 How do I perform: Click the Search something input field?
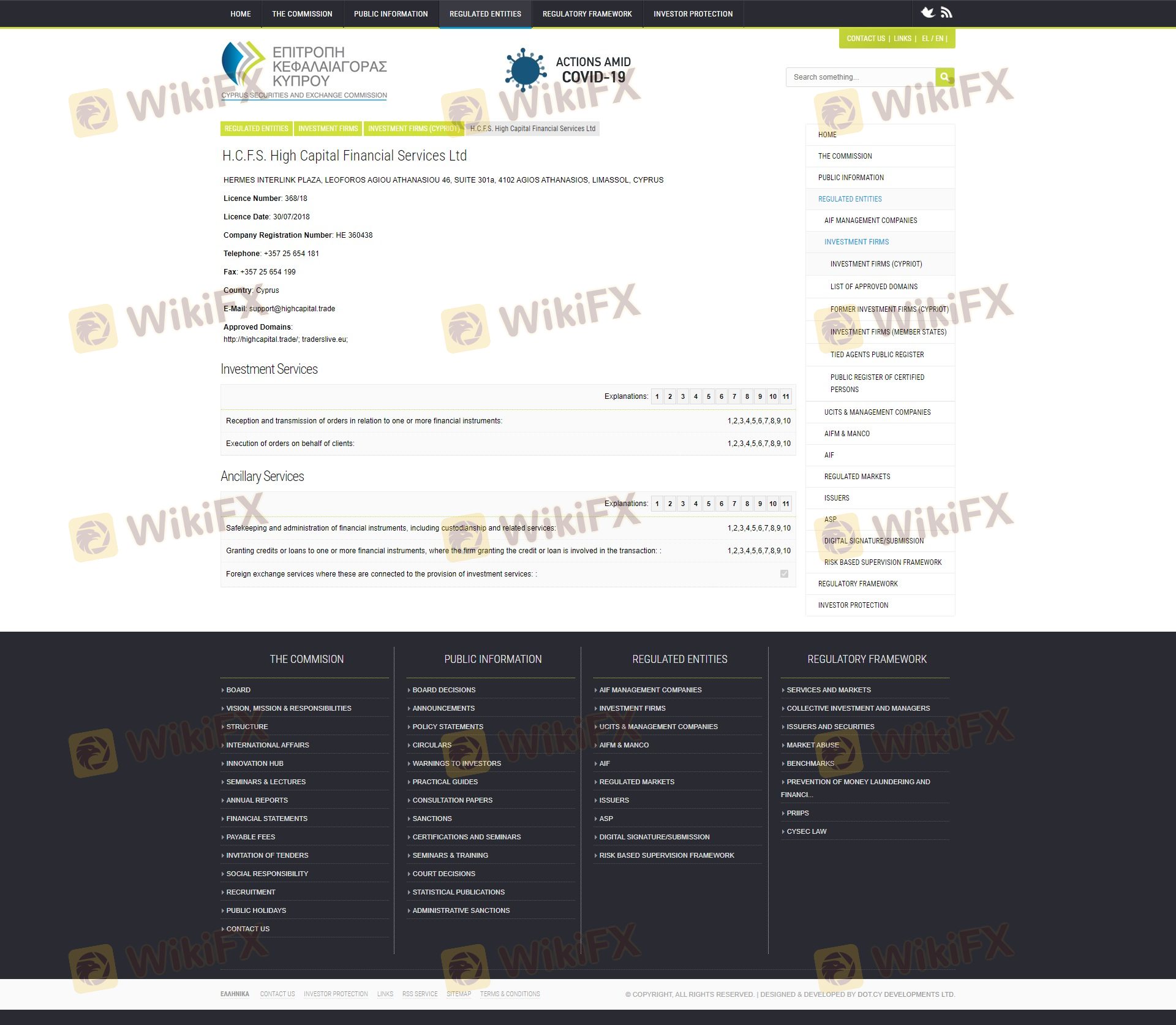861,77
